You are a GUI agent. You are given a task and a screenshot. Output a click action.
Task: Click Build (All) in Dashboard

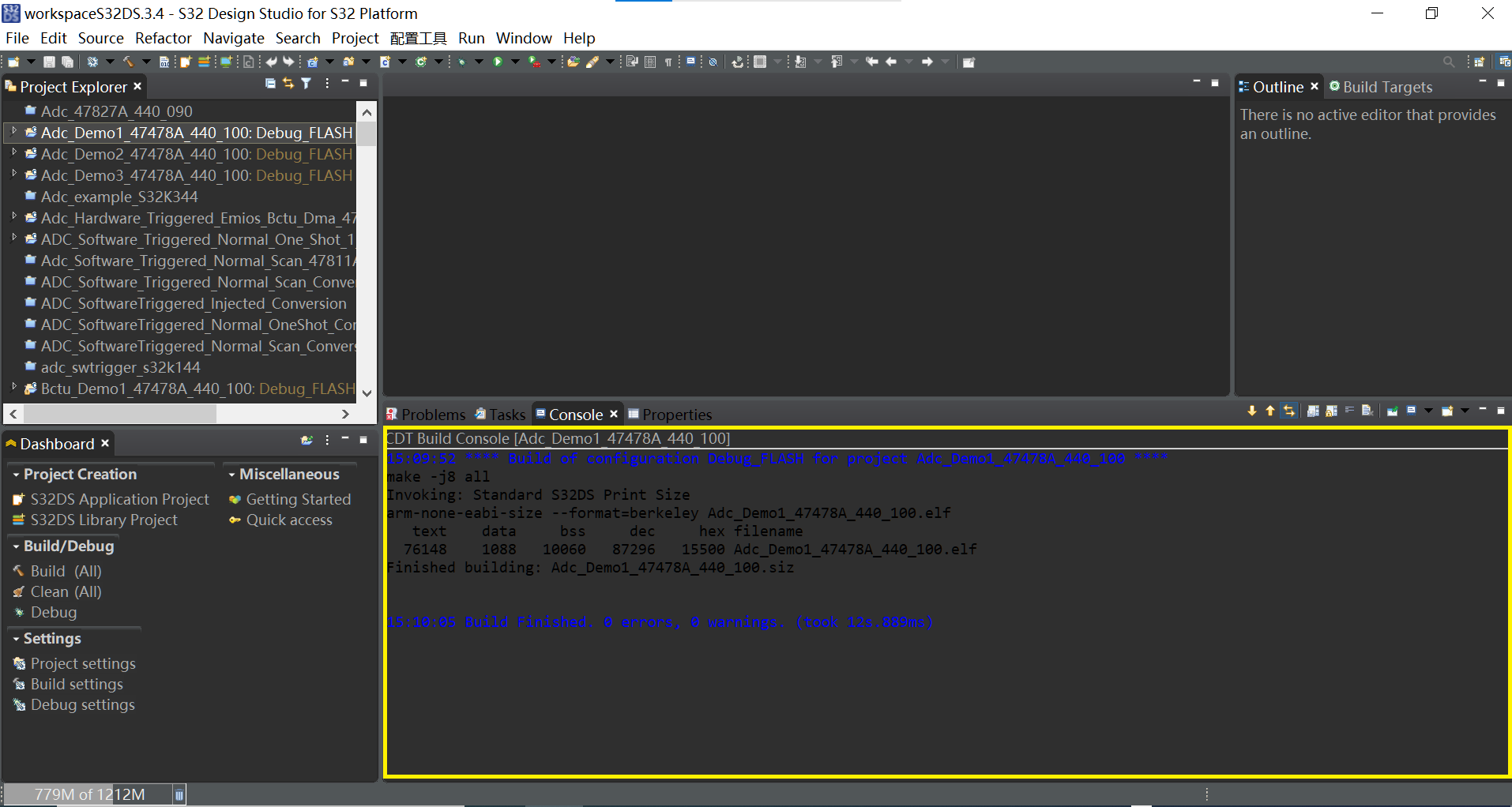tap(66, 572)
